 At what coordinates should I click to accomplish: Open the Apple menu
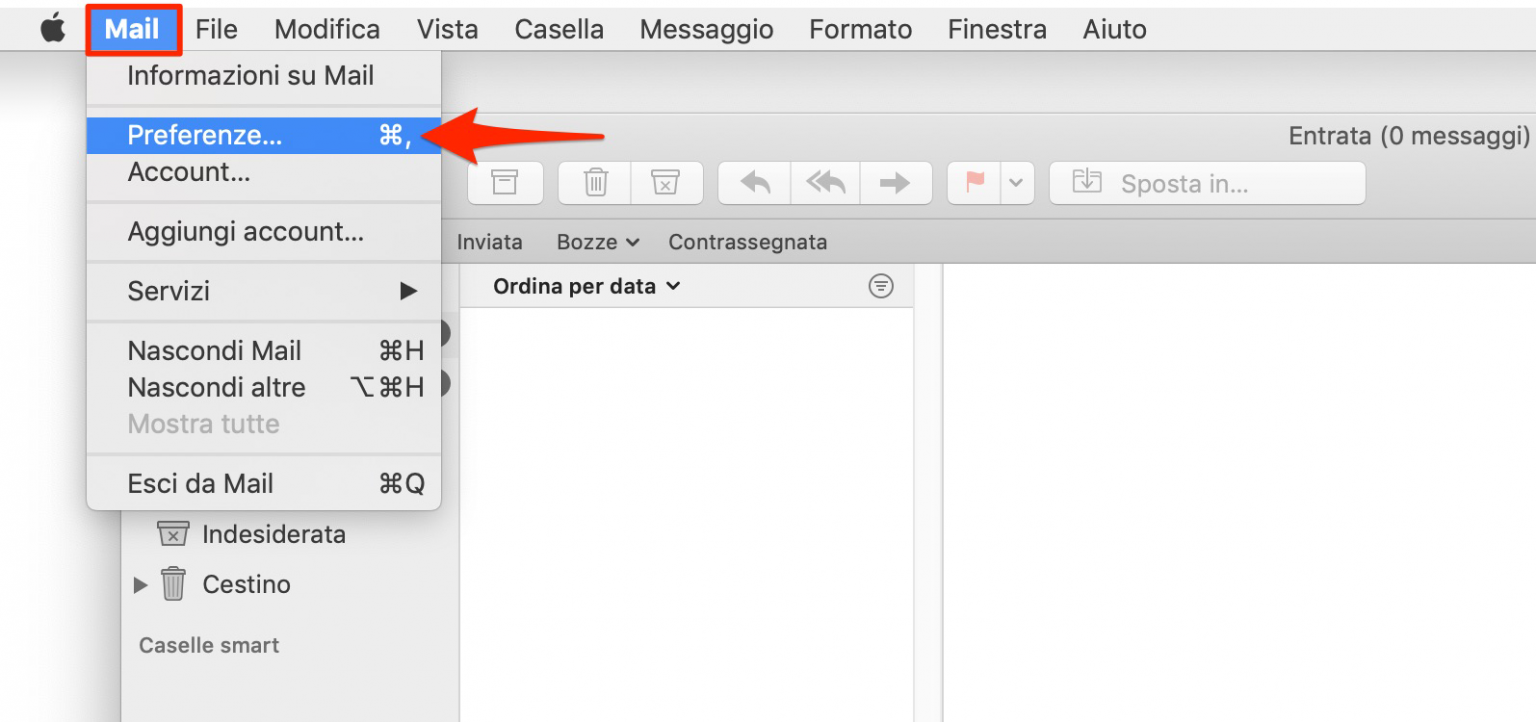click(53, 29)
